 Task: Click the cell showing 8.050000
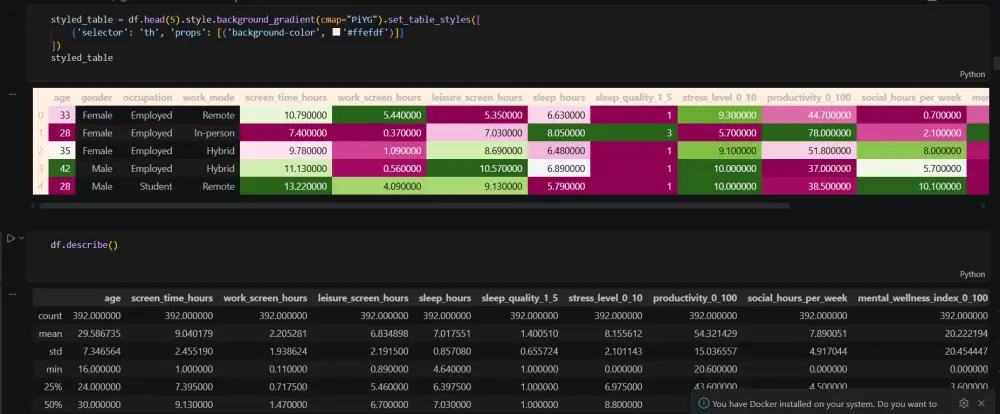(x=559, y=133)
